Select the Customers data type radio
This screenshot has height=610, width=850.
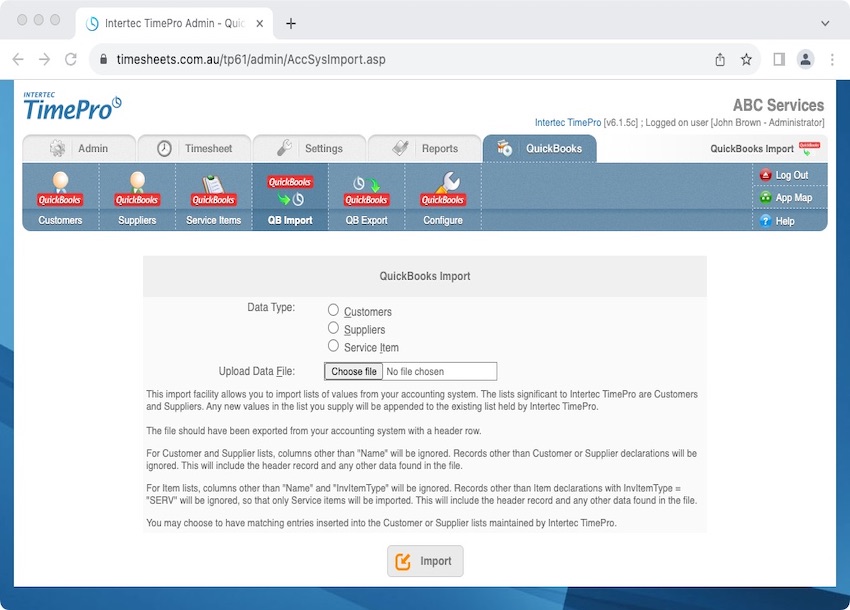333,310
